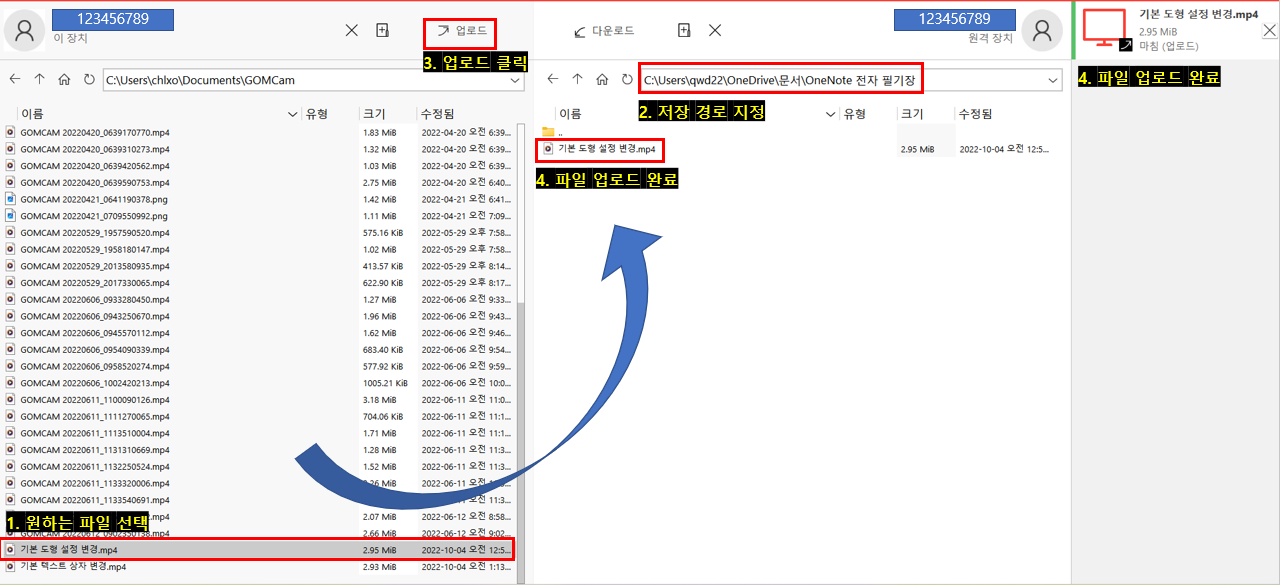Screen dimensions: 1280x585
Task: Select GOMCAM 20220529_2013580935.mp4
Action: 95,266
